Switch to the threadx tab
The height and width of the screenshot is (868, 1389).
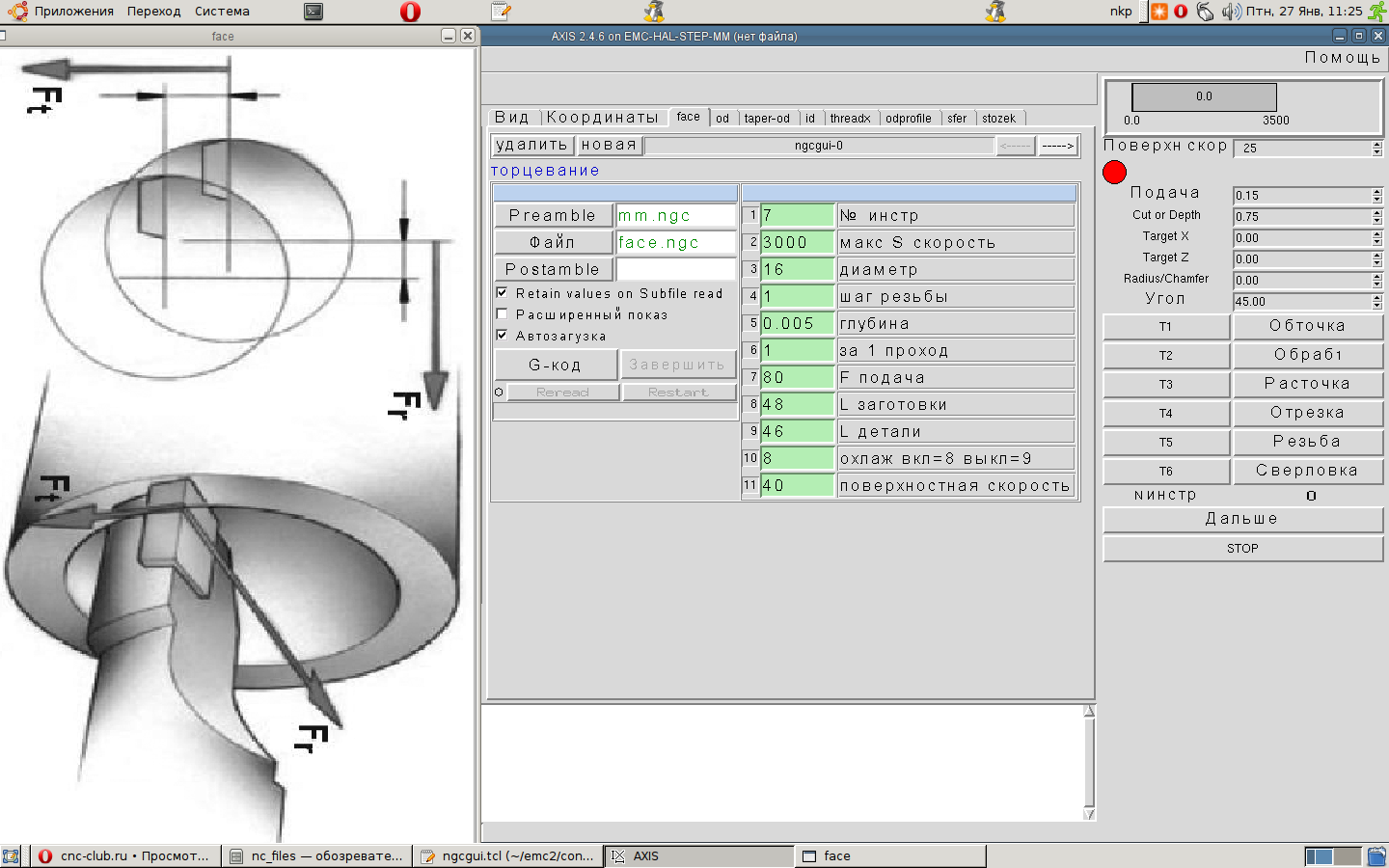850,119
